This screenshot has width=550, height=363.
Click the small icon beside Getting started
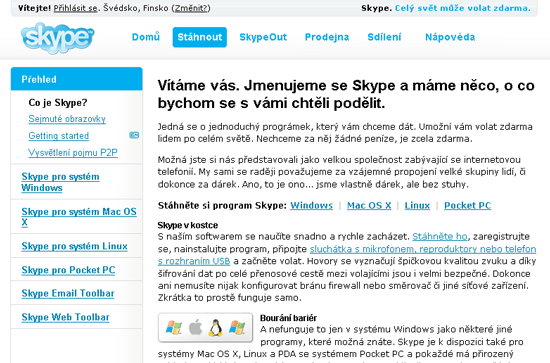(134, 135)
